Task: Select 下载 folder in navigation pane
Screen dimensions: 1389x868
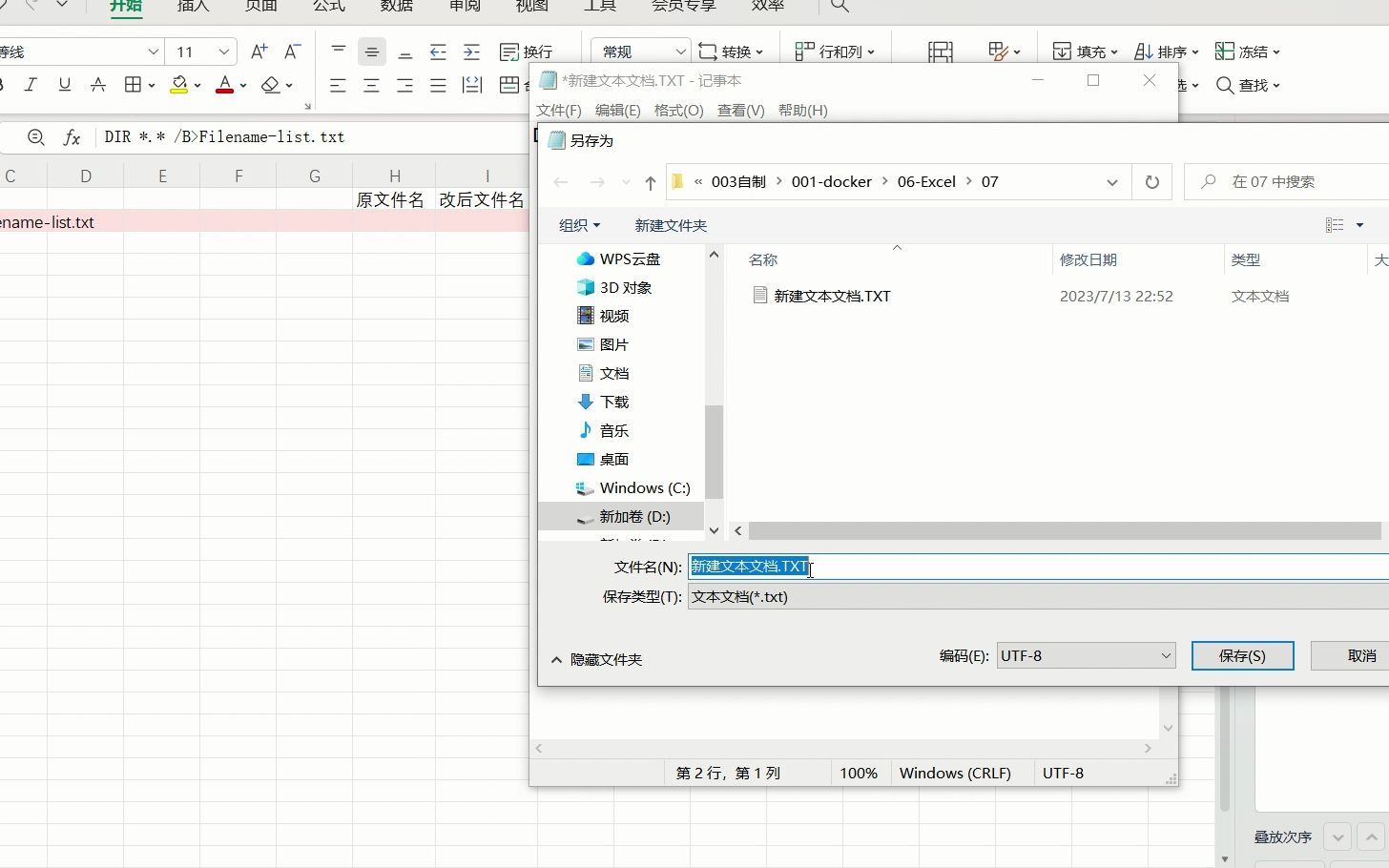Action: tap(603, 403)
